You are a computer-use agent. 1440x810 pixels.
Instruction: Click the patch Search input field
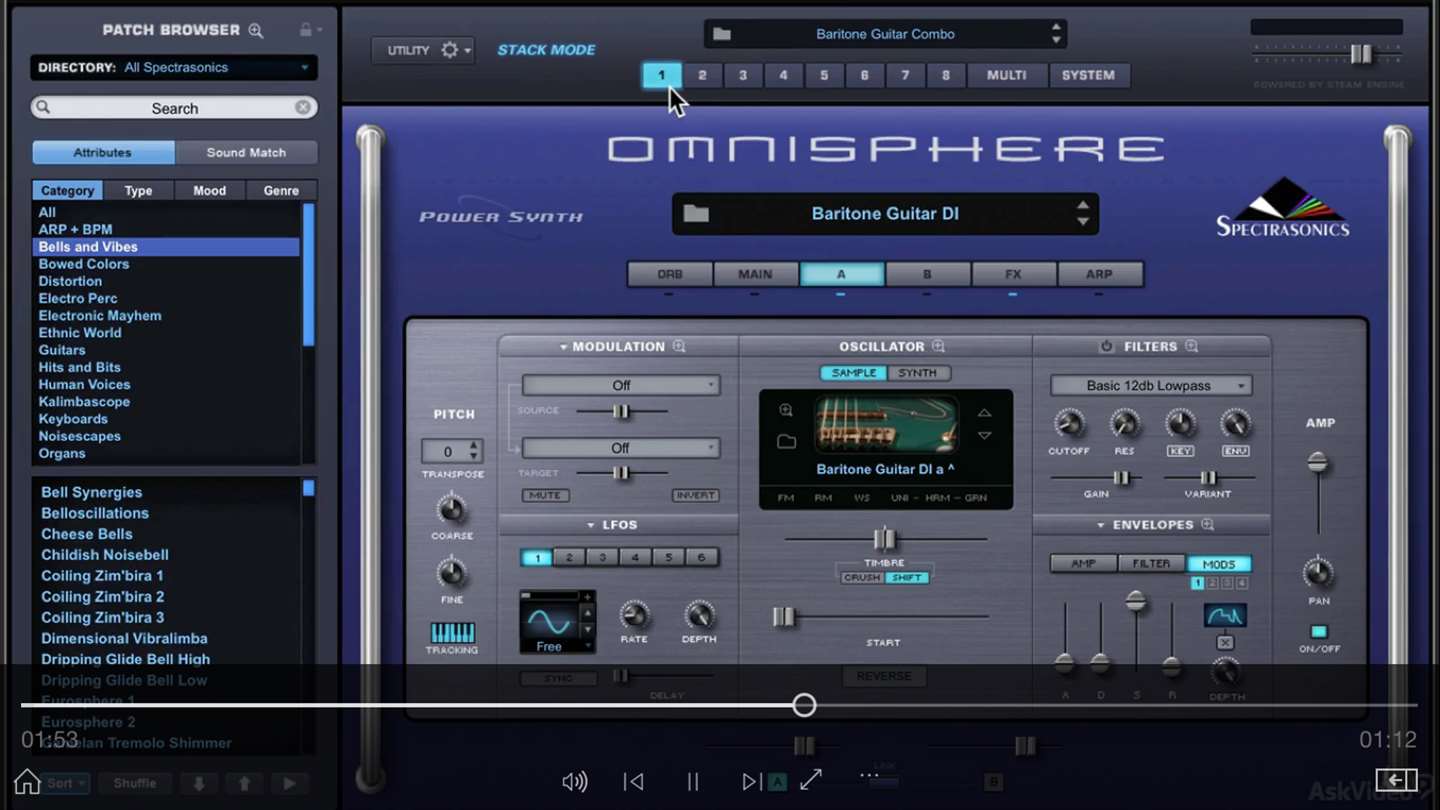tap(174, 108)
